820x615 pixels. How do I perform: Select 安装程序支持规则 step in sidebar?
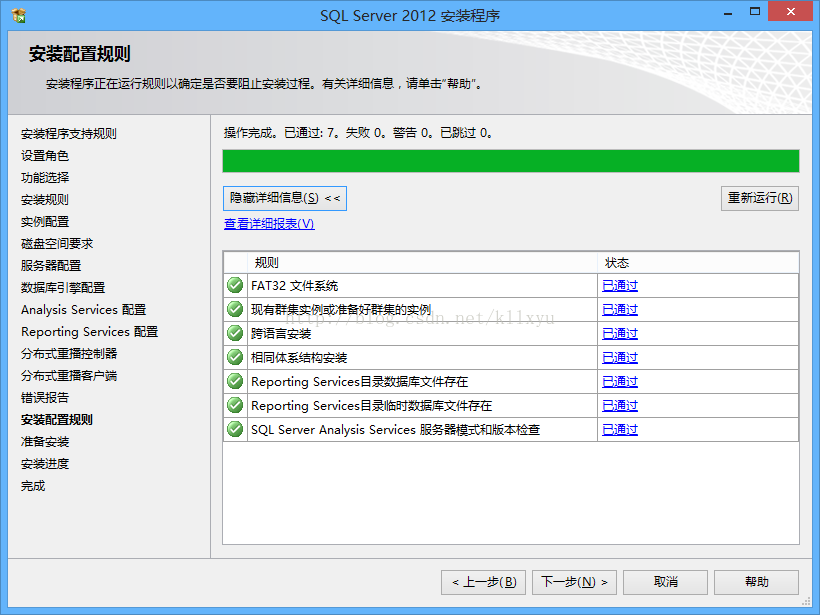click(69, 134)
